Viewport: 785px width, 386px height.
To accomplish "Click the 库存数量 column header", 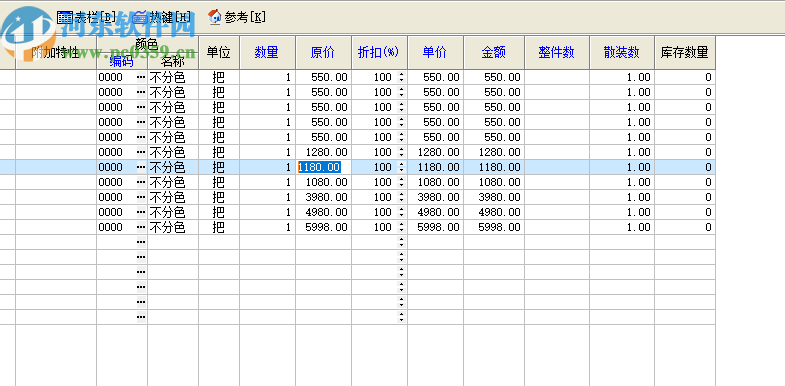I will click(x=684, y=52).
